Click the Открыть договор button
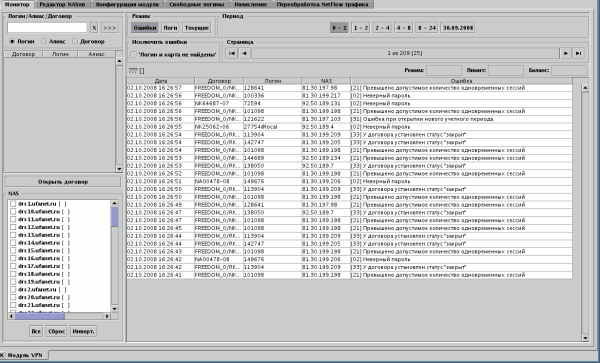Image resolution: width=600 pixels, height=363 pixels. point(63,182)
